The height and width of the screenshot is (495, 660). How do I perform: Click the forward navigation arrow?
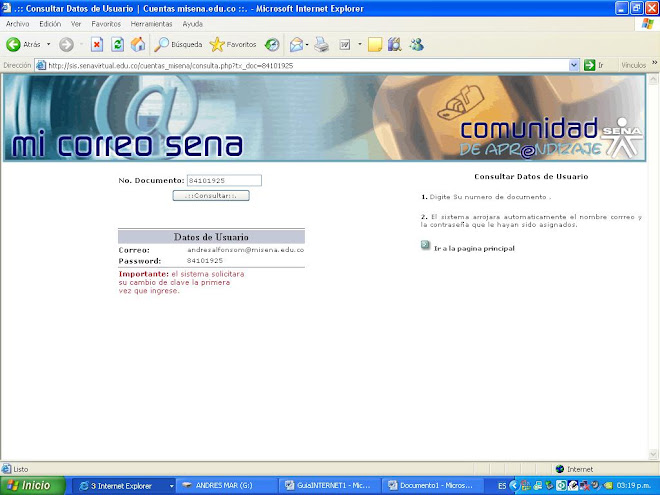pos(66,44)
